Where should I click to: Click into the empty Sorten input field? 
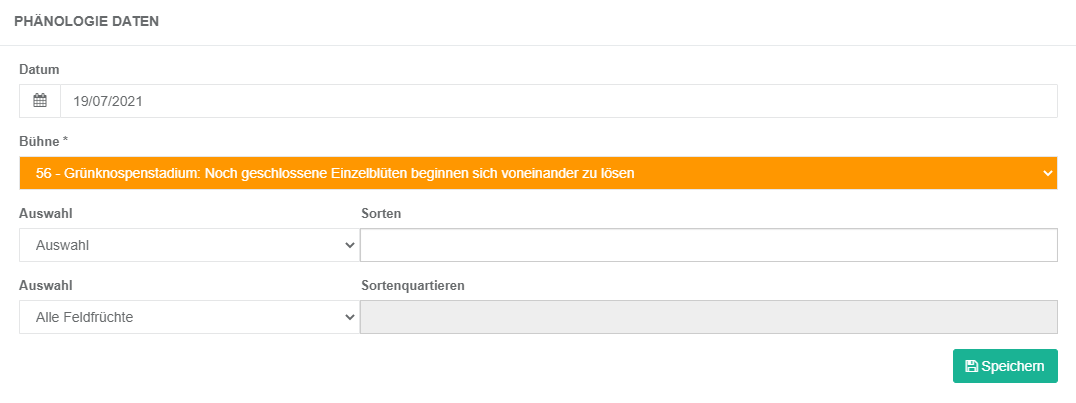[x=709, y=245]
